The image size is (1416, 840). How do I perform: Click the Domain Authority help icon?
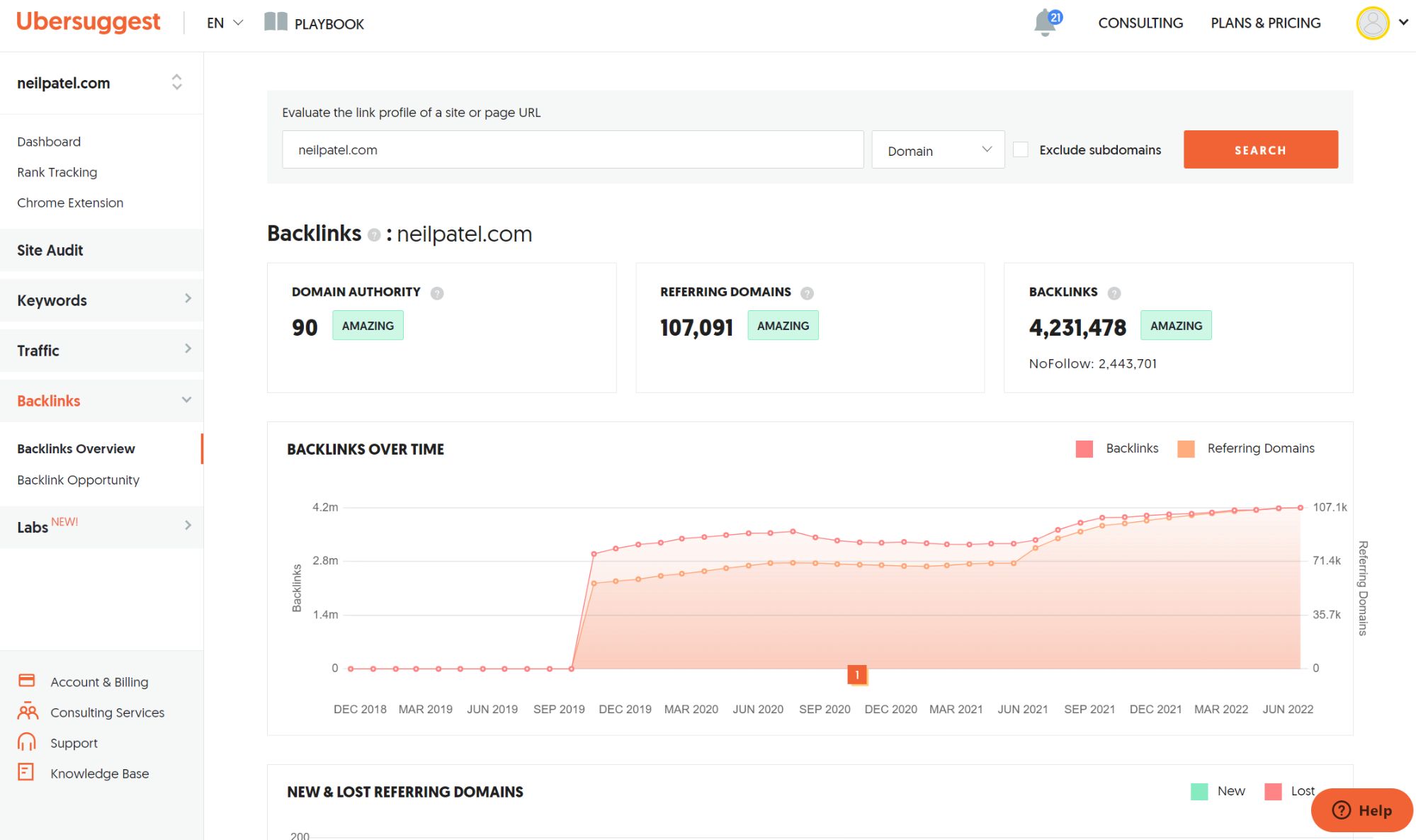[437, 292]
